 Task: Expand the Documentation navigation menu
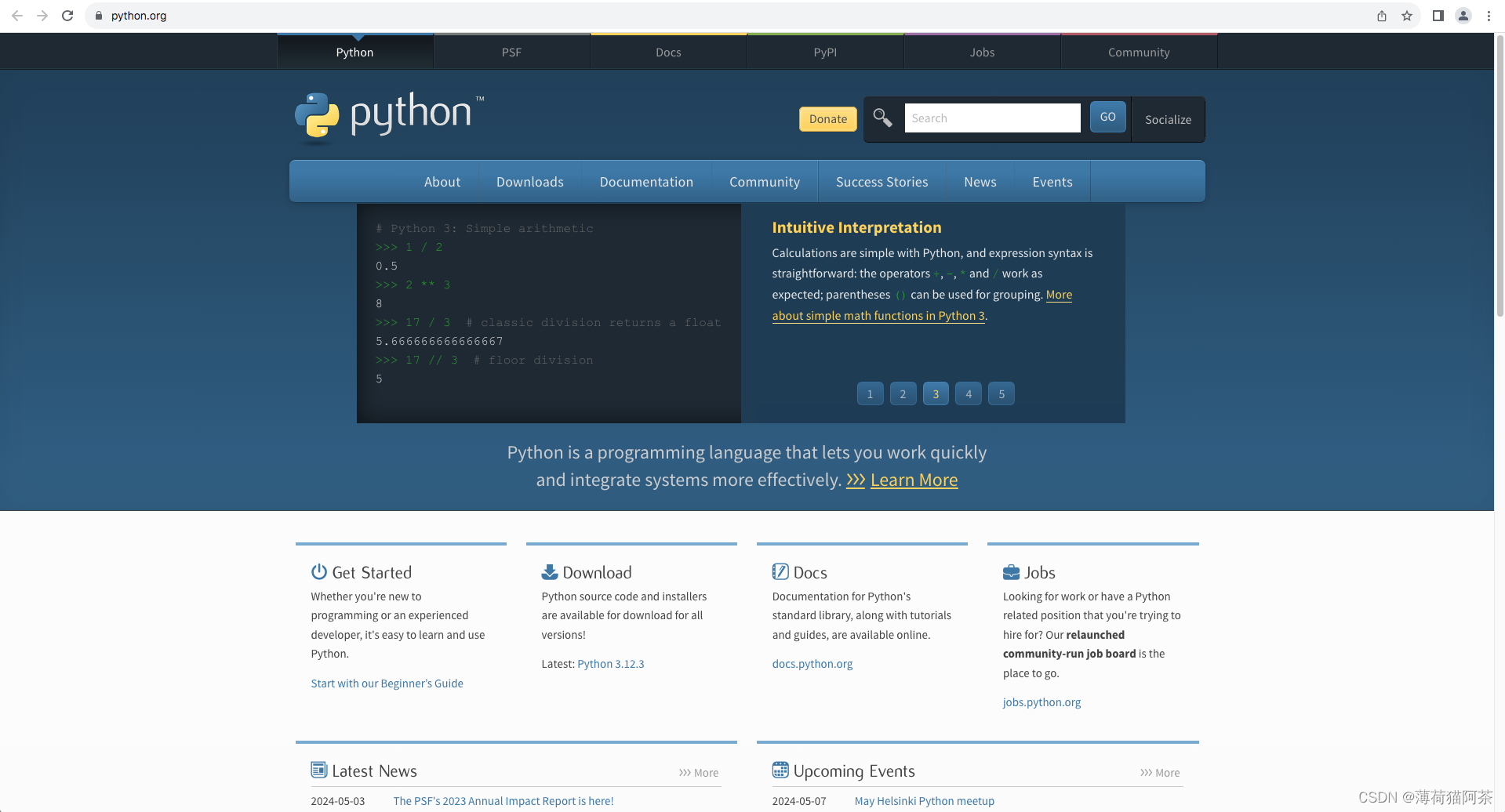click(646, 181)
